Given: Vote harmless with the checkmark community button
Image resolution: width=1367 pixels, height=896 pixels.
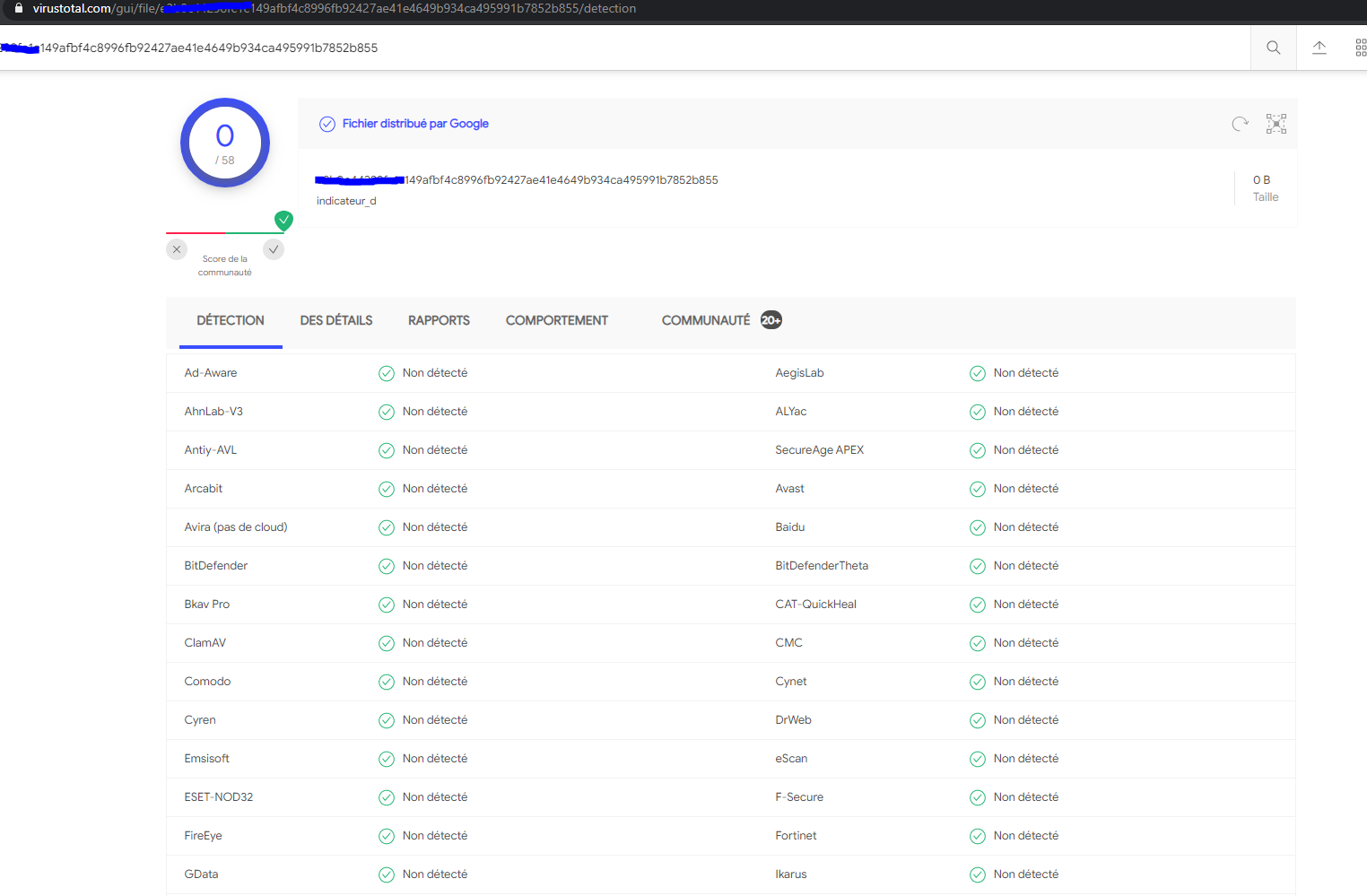Looking at the screenshot, I should click(274, 249).
